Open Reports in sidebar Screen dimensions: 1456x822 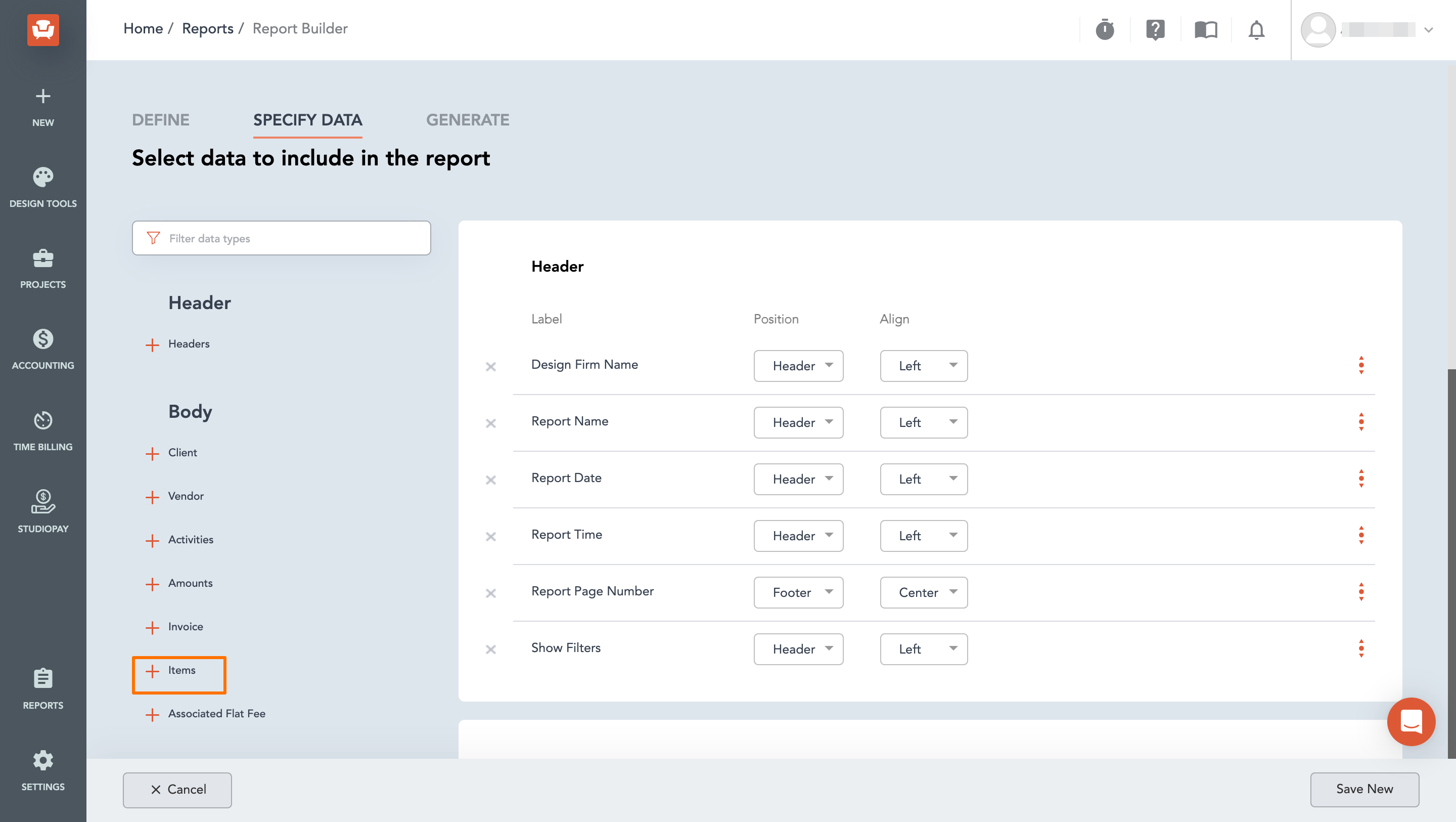pos(43,688)
